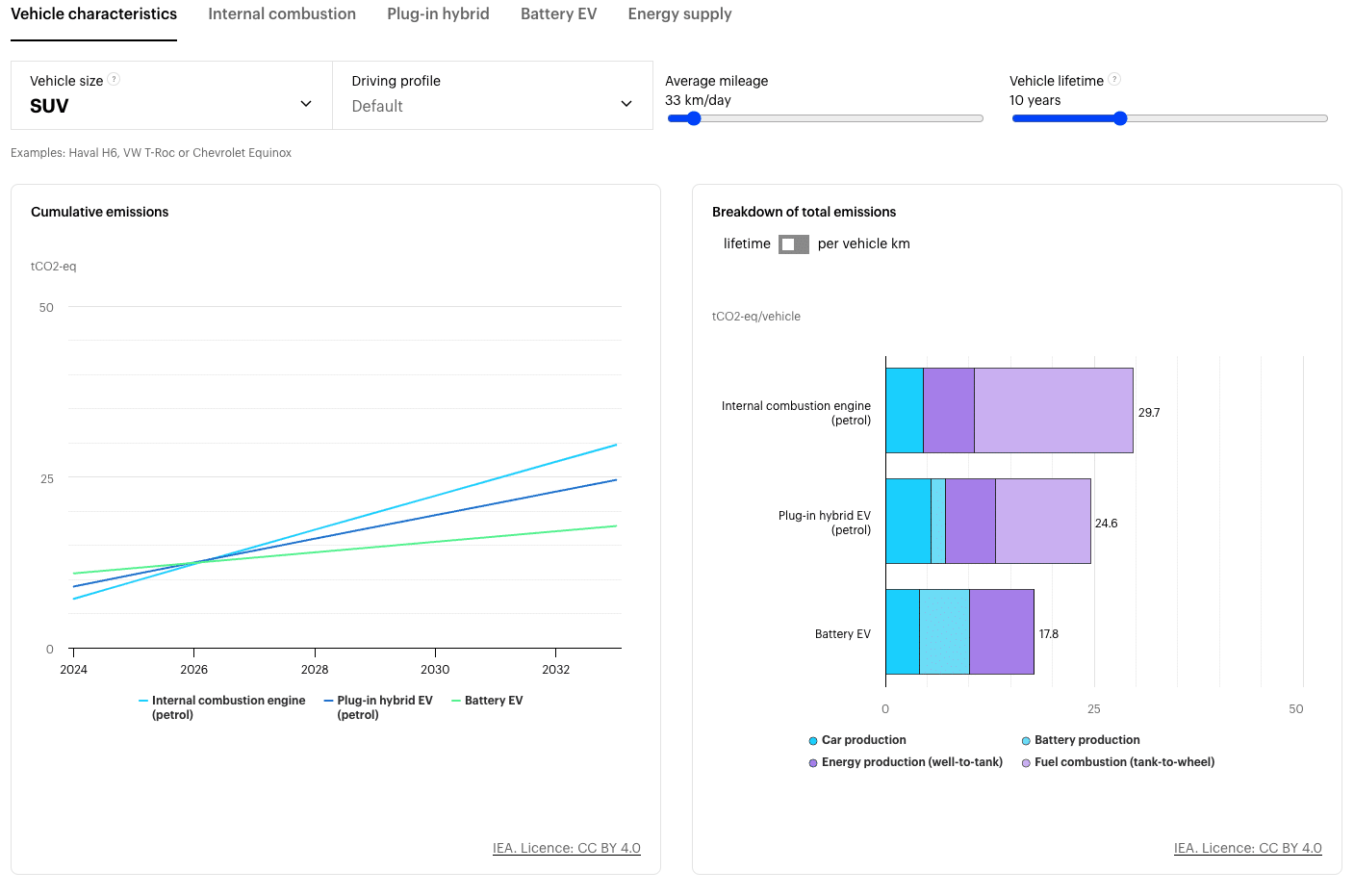
Task: Click the Car production legend marker
Action: 813,741
